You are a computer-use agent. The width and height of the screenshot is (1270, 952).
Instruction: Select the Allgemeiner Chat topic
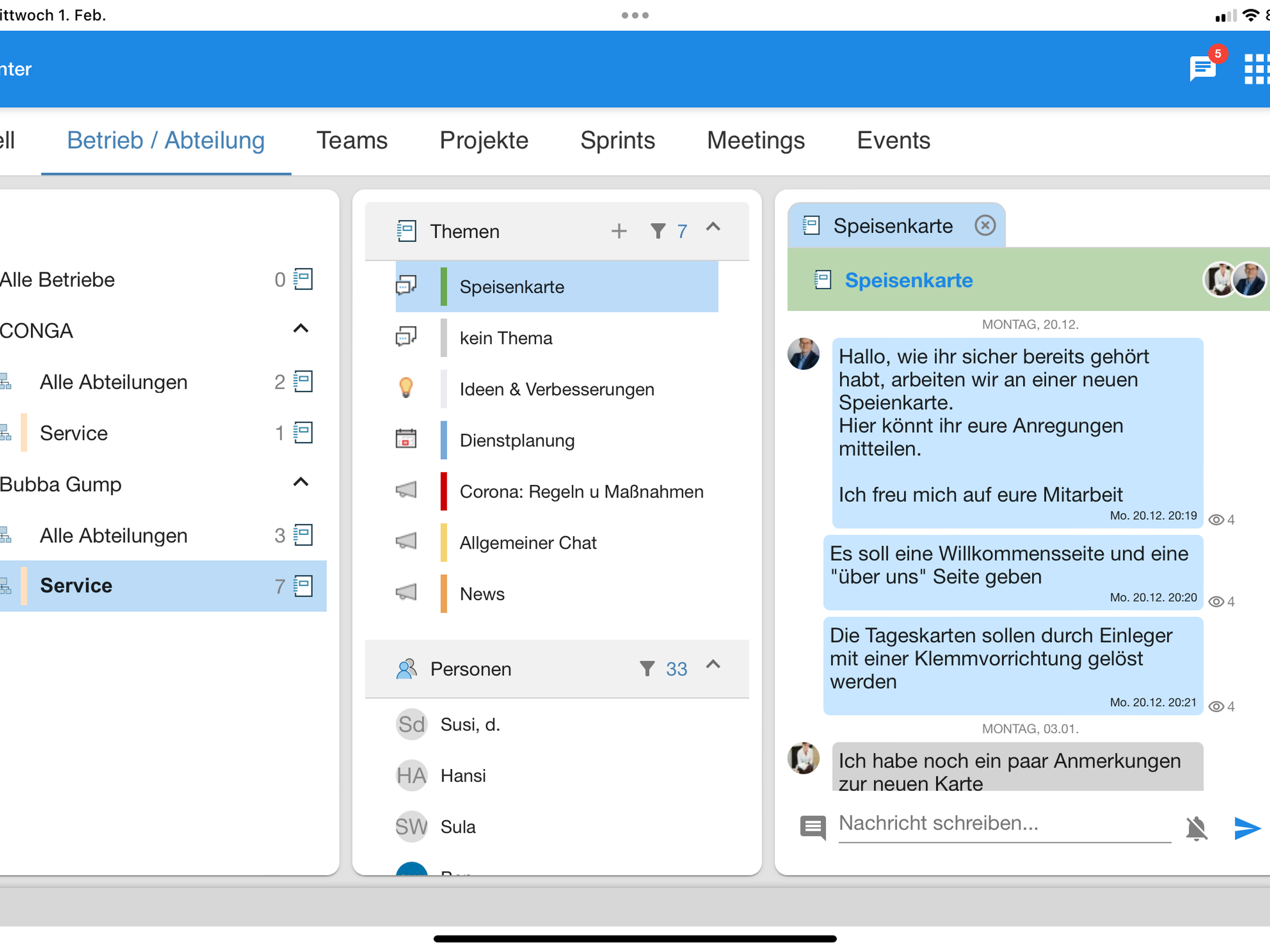click(x=557, y=542)
